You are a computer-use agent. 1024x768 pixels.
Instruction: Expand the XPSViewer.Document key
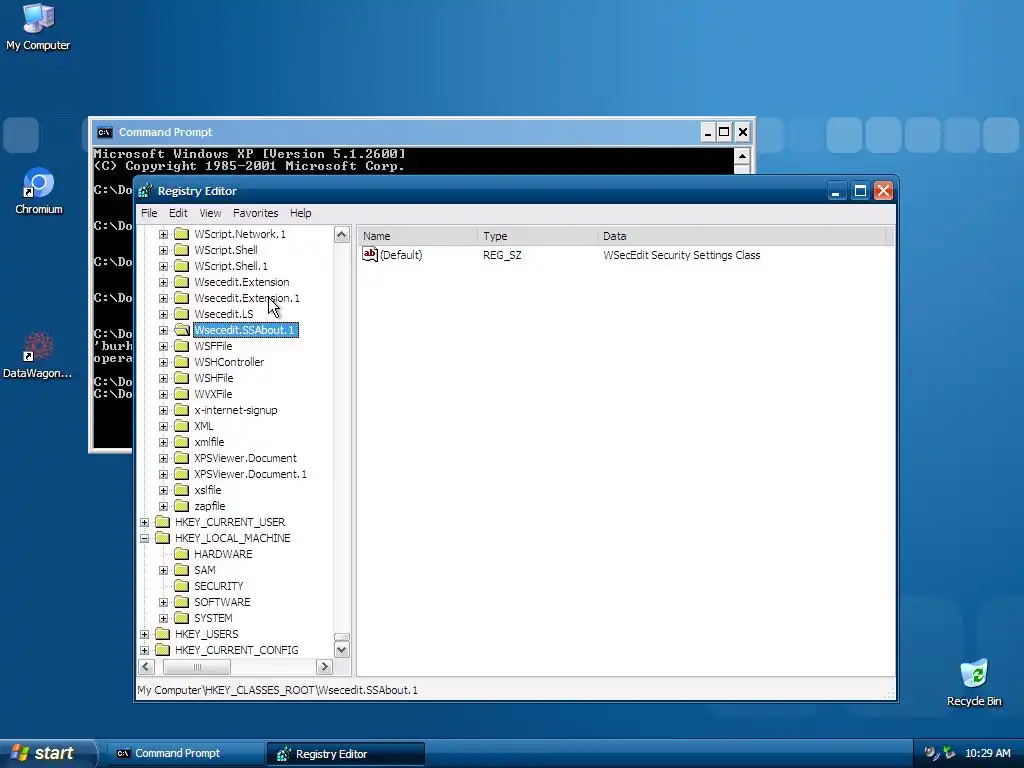coord(163,458)
